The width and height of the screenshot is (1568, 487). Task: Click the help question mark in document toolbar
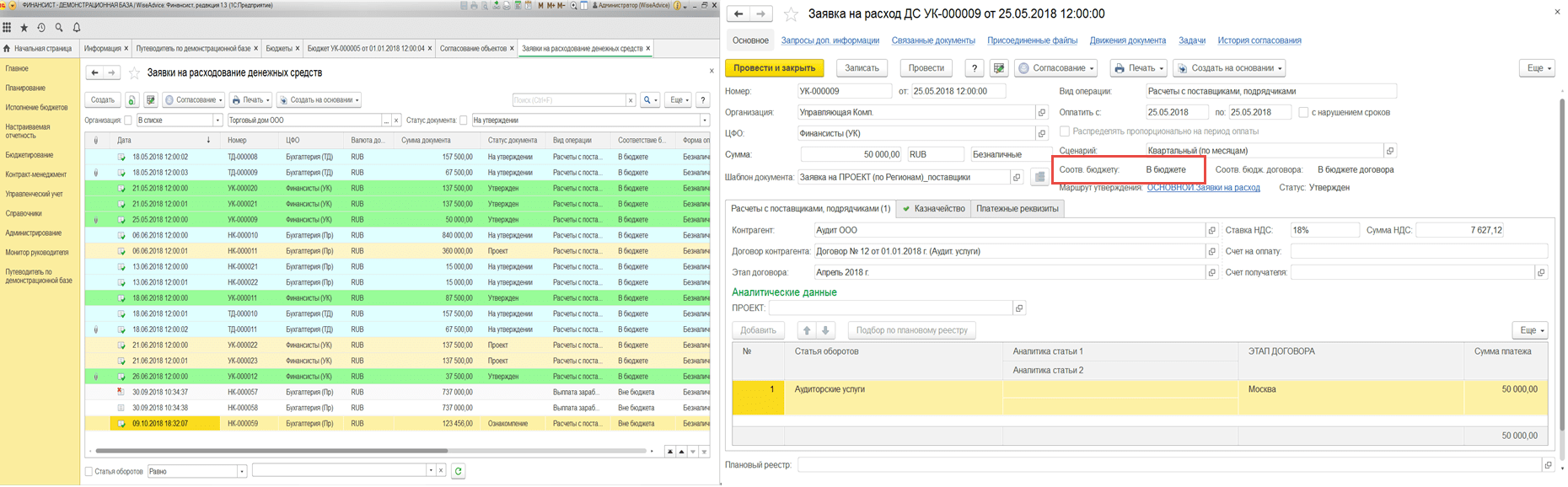click(975, 68)
